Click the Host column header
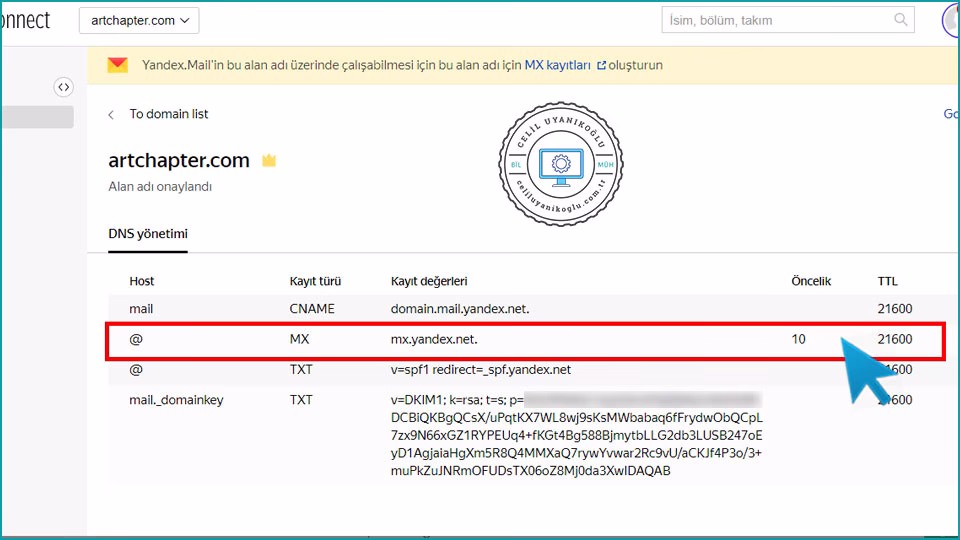 [141, 281]
